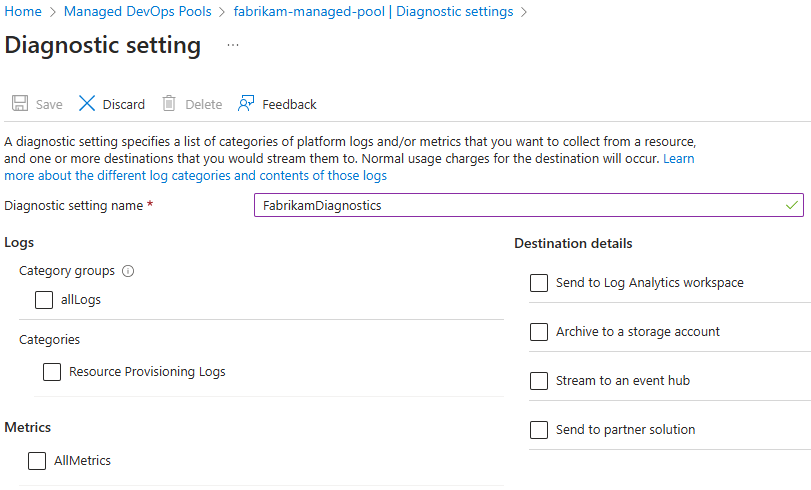Click breadcrumb chevron after Diagnostic settings

point(524,12)
